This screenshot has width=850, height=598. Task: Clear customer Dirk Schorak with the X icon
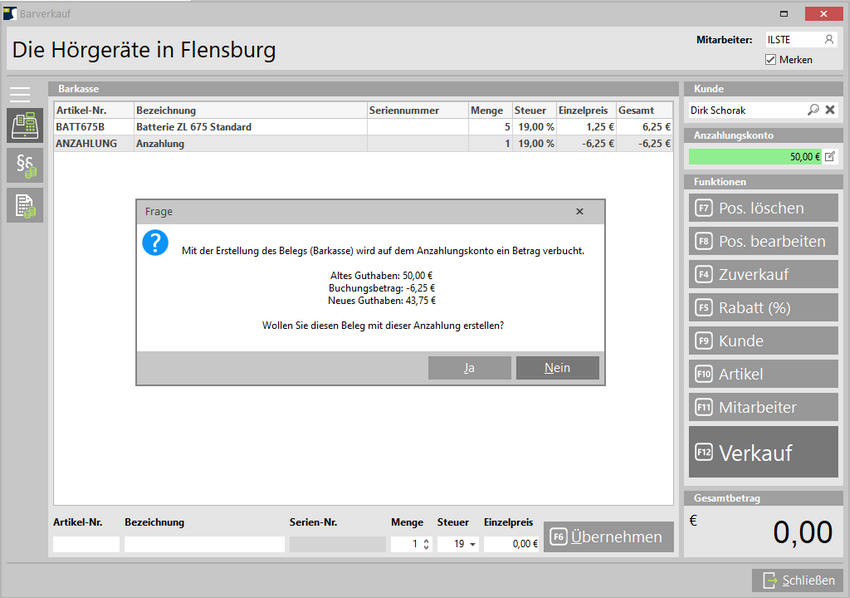tap(829, 110)
